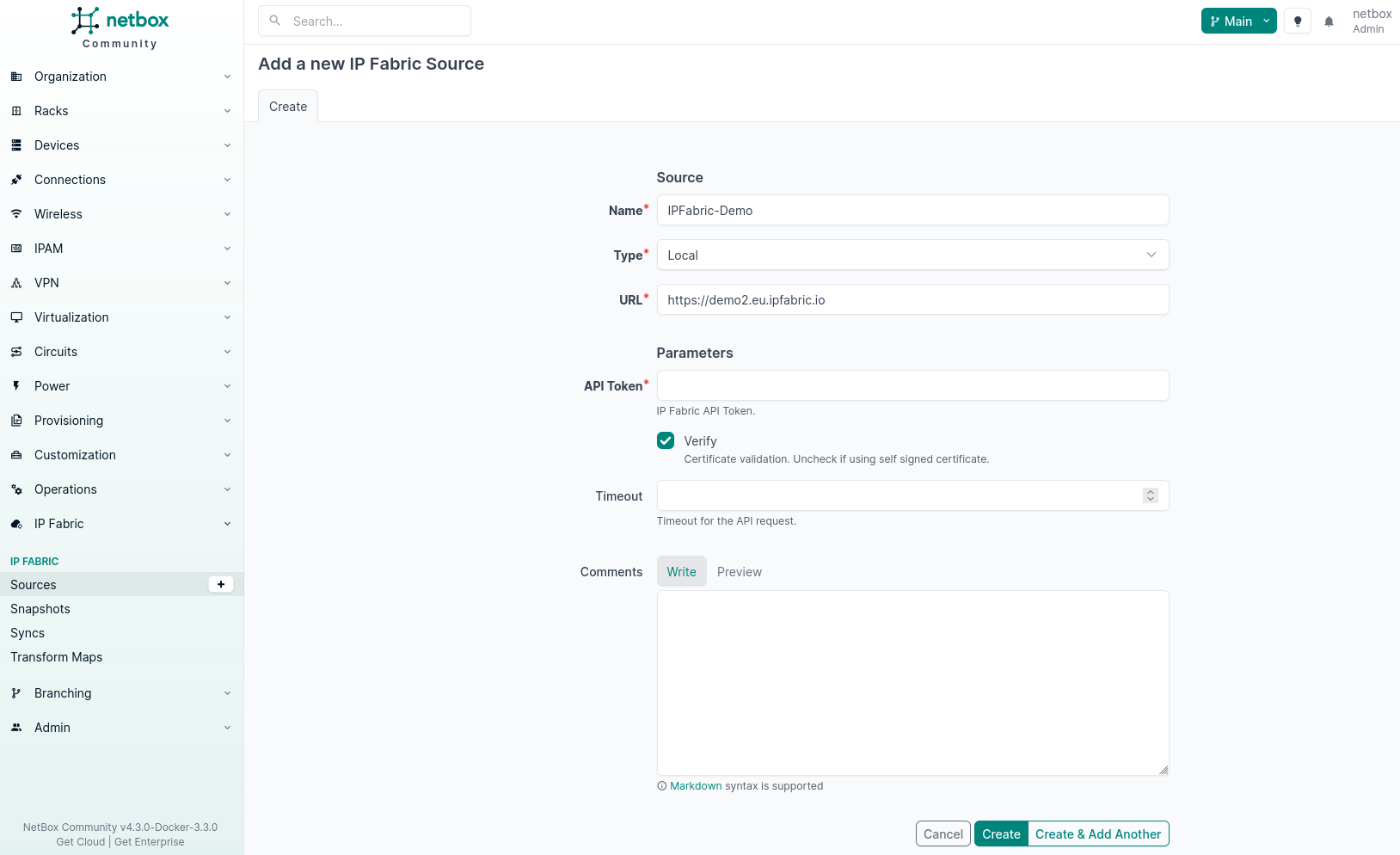Screen dimensions: 1400x855
Task: Open Transform Maps in the sidebar
Action: (57, 657)
